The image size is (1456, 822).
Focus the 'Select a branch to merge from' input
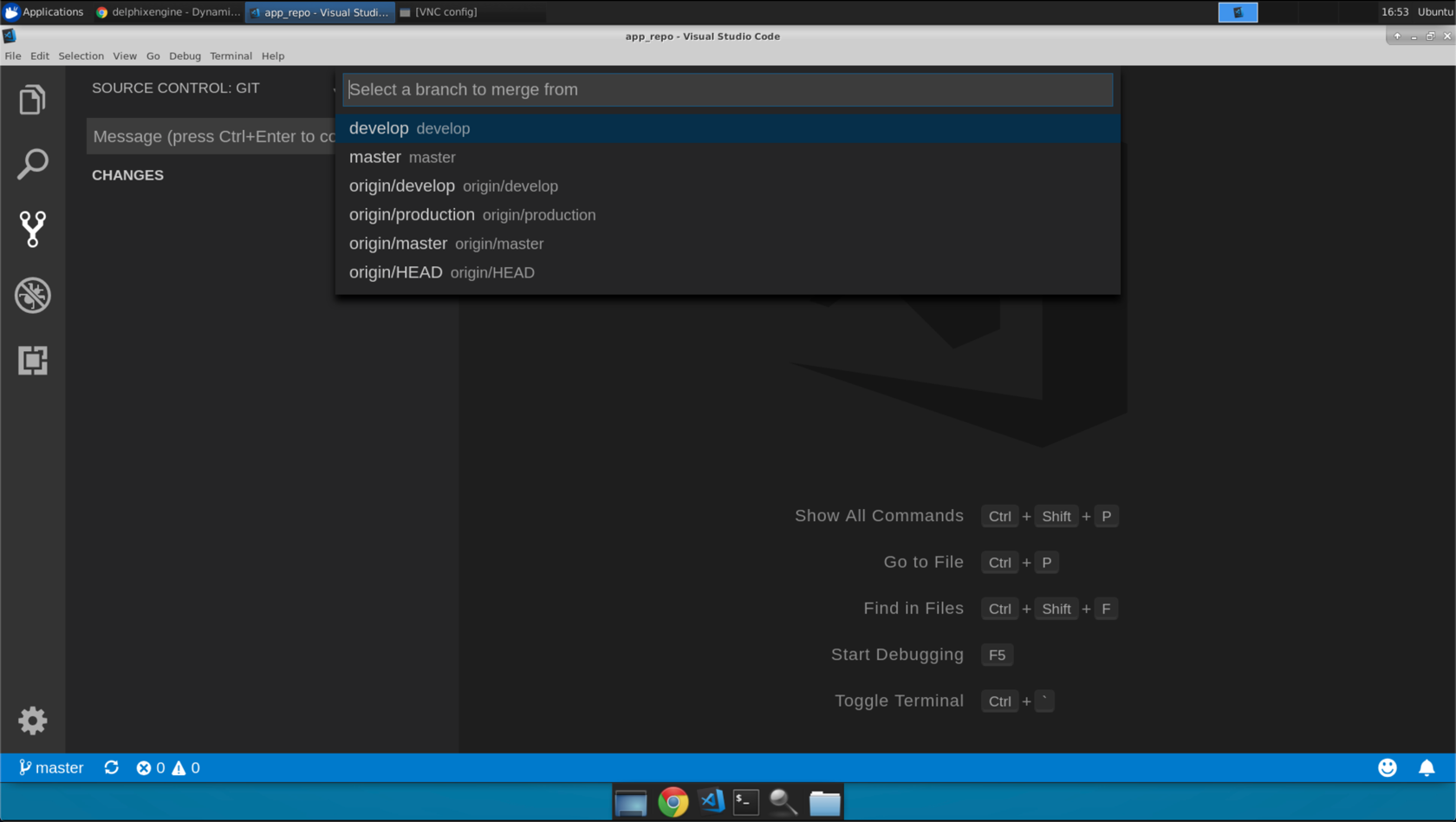(x=728, y=89)
